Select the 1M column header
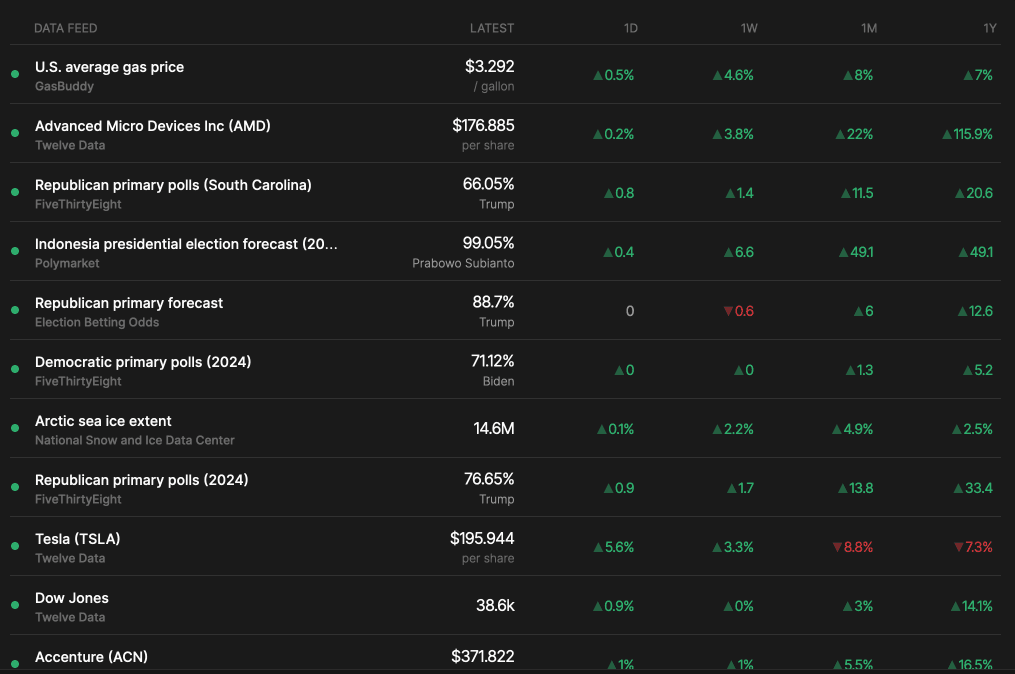 click(x=869, y=28)
